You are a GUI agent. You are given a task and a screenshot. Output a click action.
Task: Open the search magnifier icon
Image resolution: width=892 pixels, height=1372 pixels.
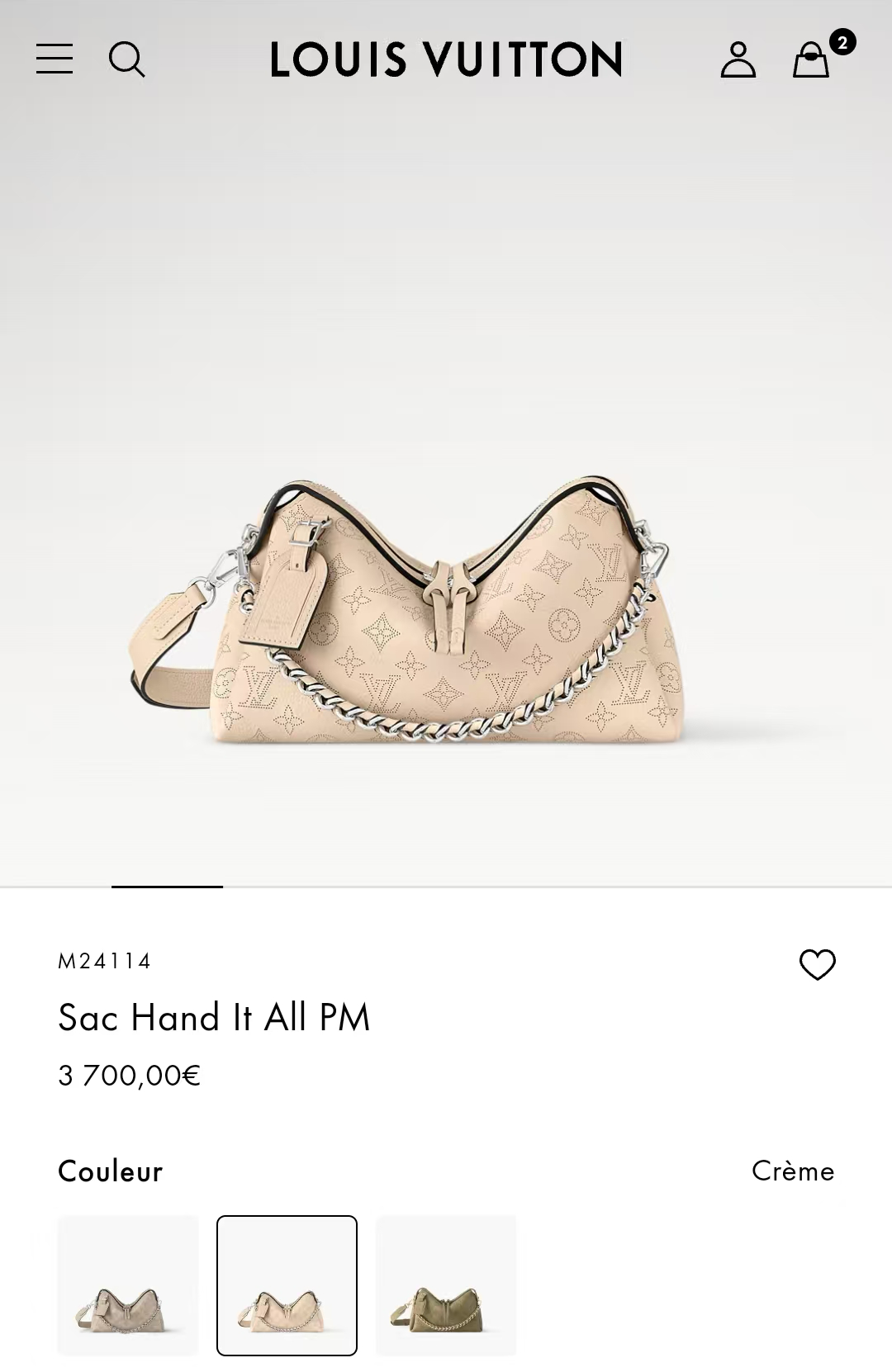click(x=127, y=59)
